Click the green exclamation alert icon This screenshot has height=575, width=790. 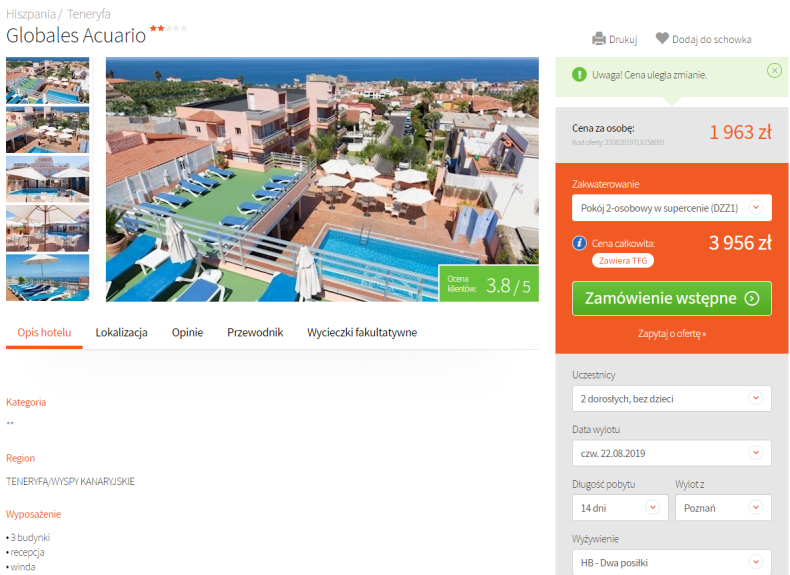(x=579, y=75)
